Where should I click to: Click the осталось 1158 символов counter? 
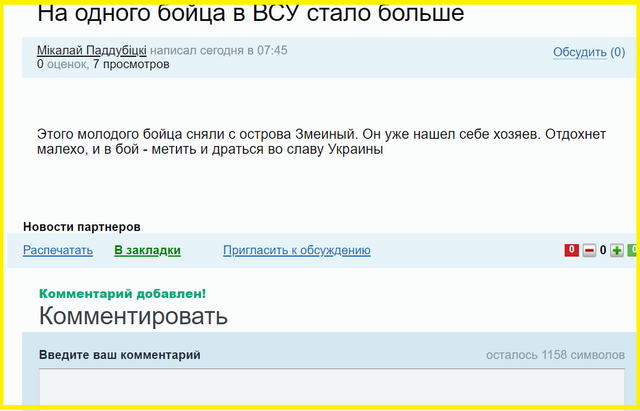(555, 355)
